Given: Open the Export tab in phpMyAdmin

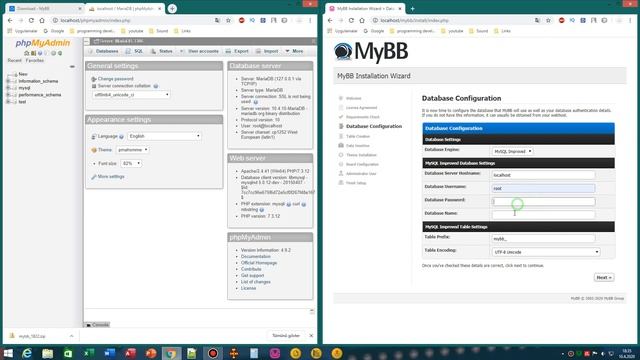Looking at the screenshot, I should (237, 51).
